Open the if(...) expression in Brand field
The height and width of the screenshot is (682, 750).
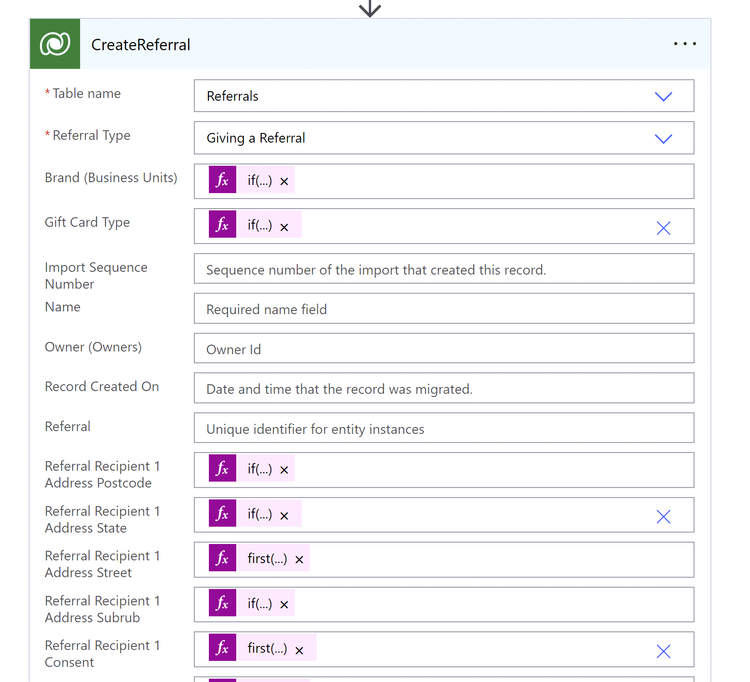[259, 180]
